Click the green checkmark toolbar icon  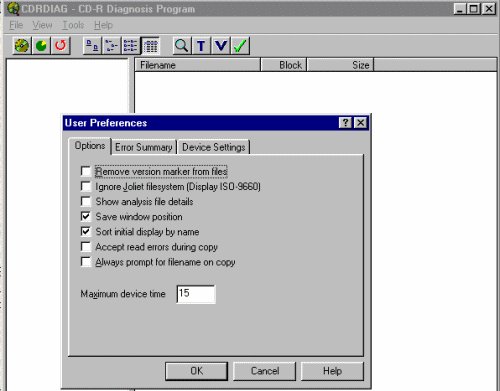240,45
